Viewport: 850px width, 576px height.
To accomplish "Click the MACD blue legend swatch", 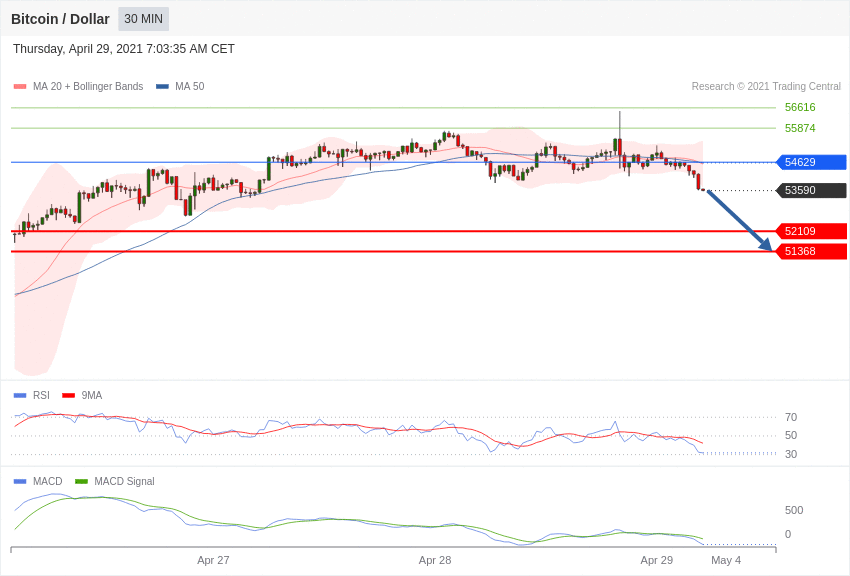I will coord(20,481).
